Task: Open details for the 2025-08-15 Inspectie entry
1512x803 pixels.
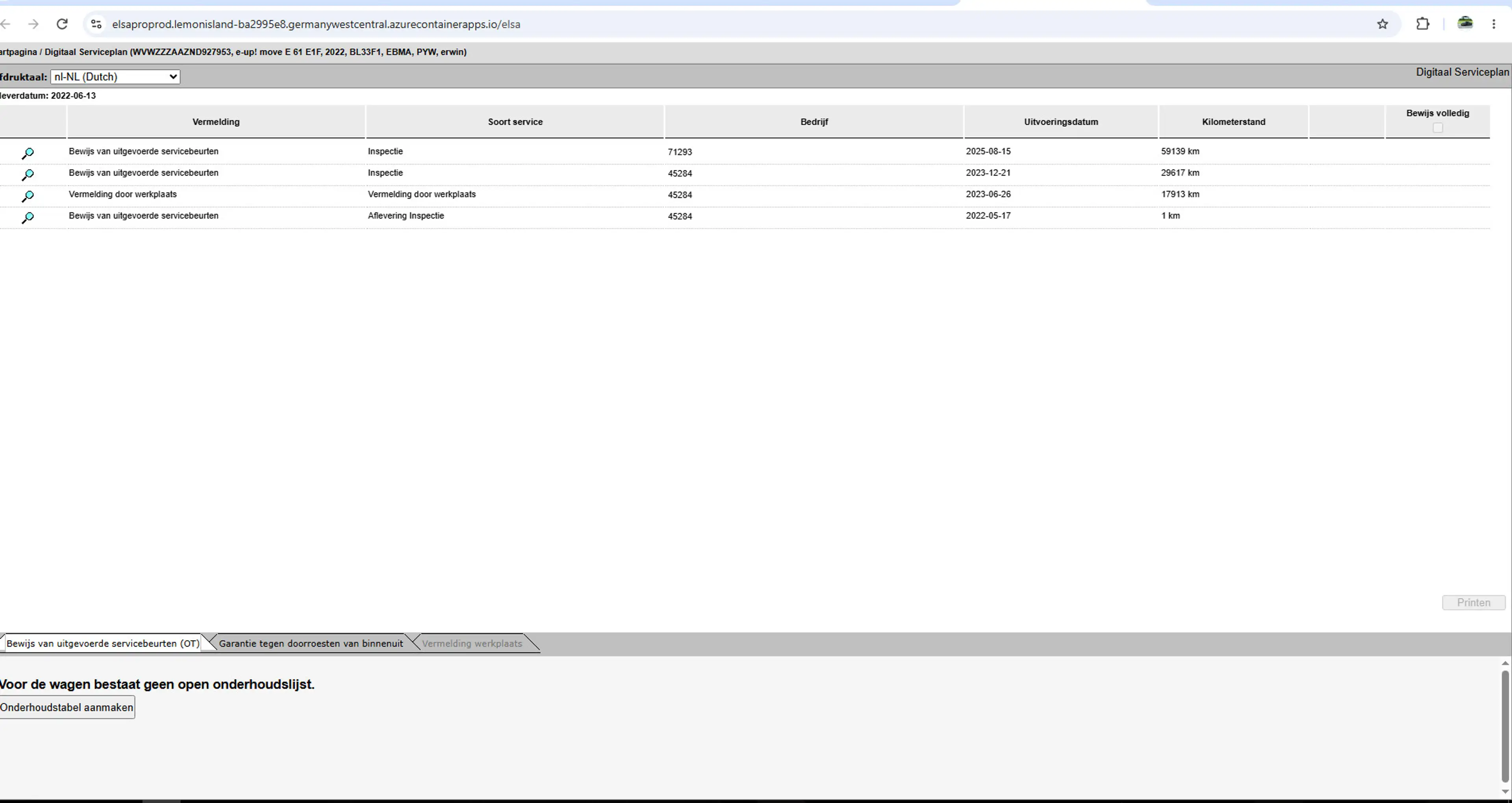Action: (x=28, y=154)
